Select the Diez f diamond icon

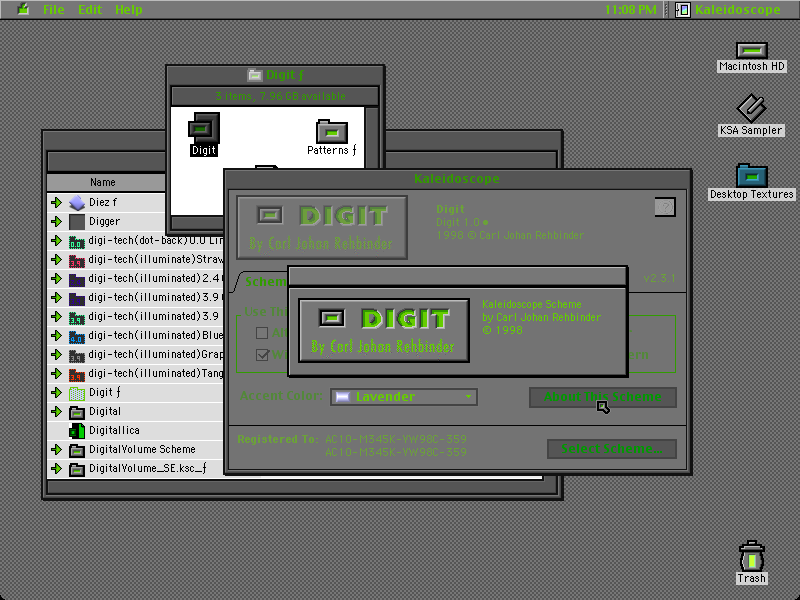77,203
